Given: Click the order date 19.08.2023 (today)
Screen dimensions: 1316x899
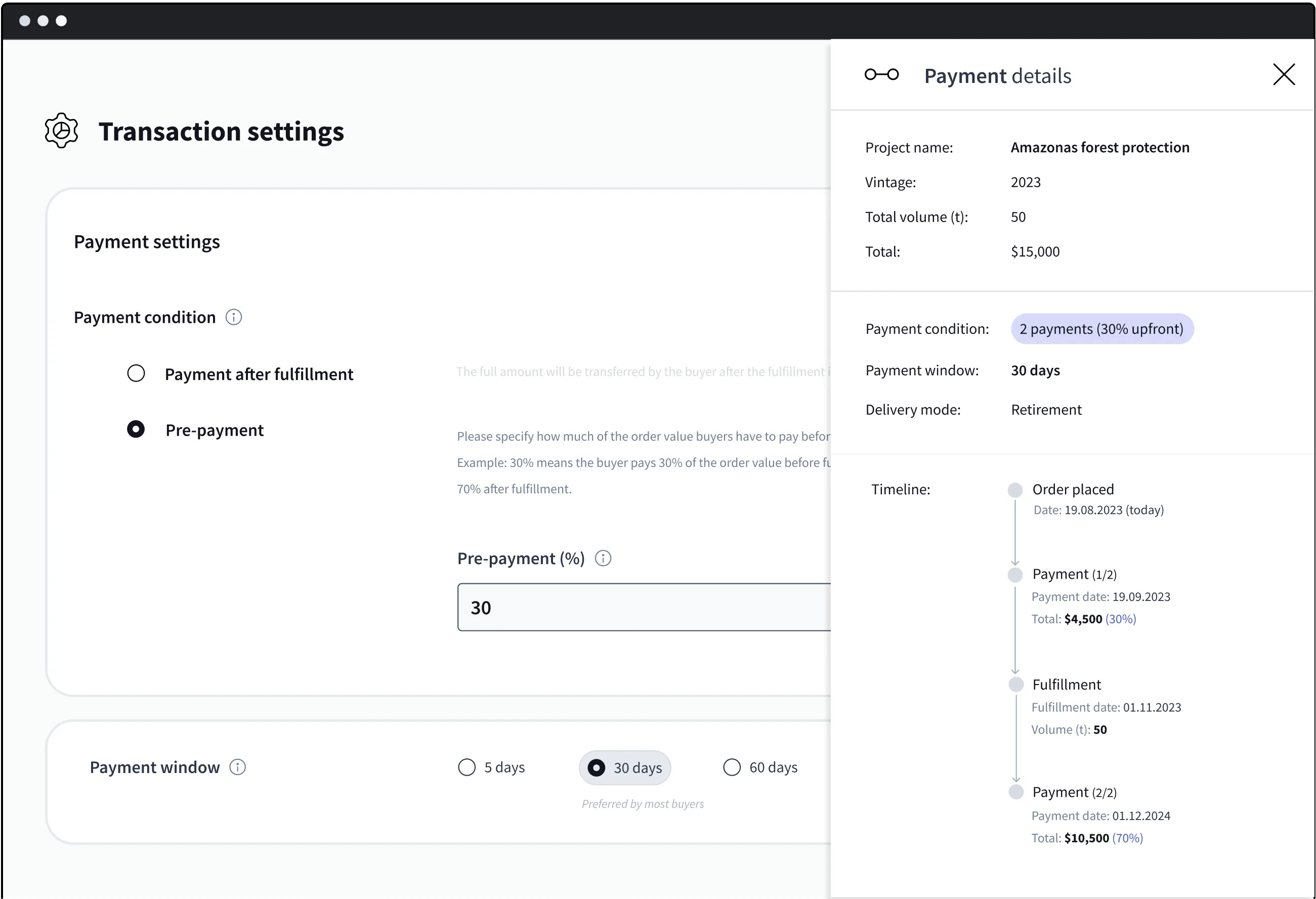Looking at the screenshot, I should click(x=1114, y=509).
